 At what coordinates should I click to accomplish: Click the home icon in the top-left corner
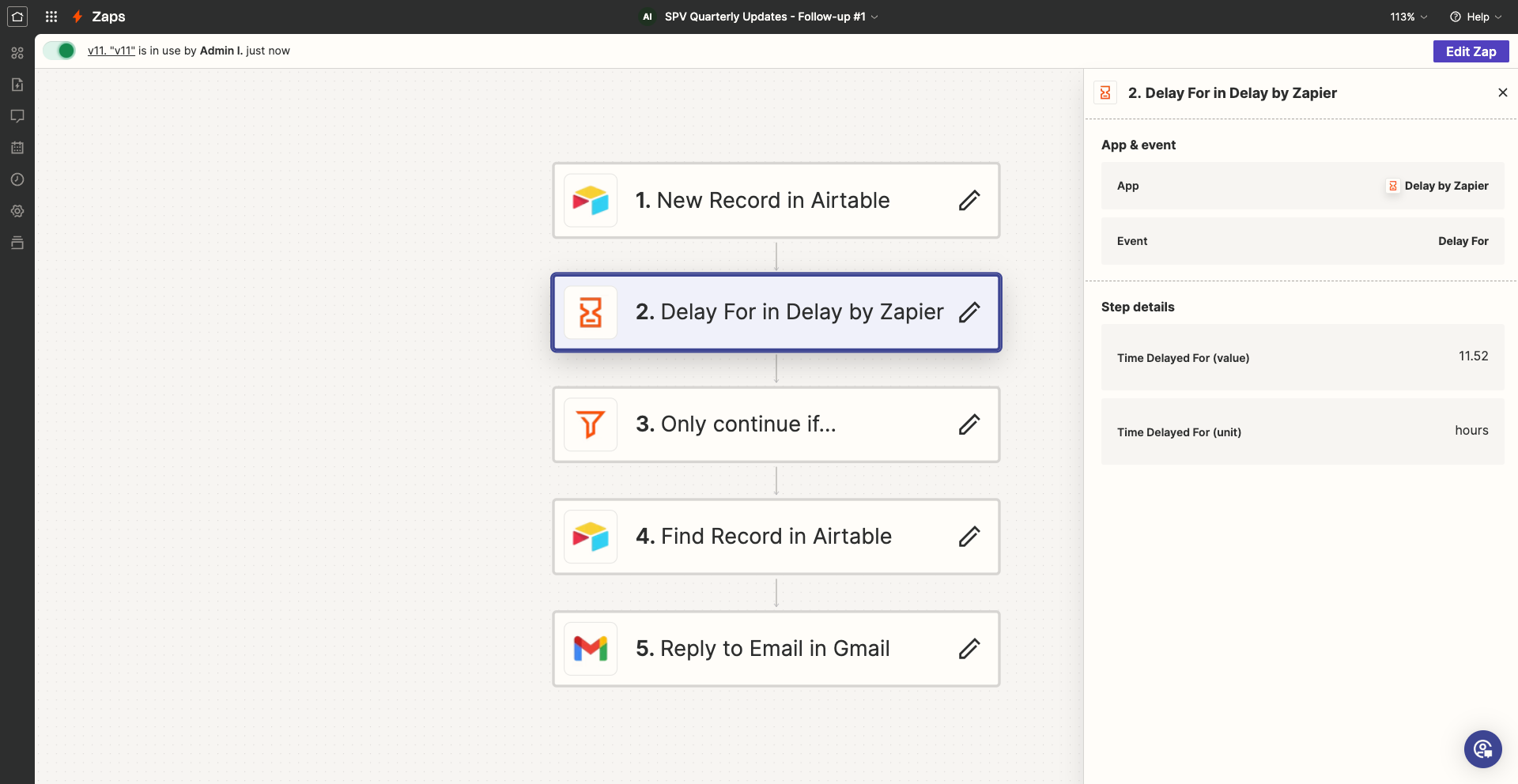pos(17,17)
